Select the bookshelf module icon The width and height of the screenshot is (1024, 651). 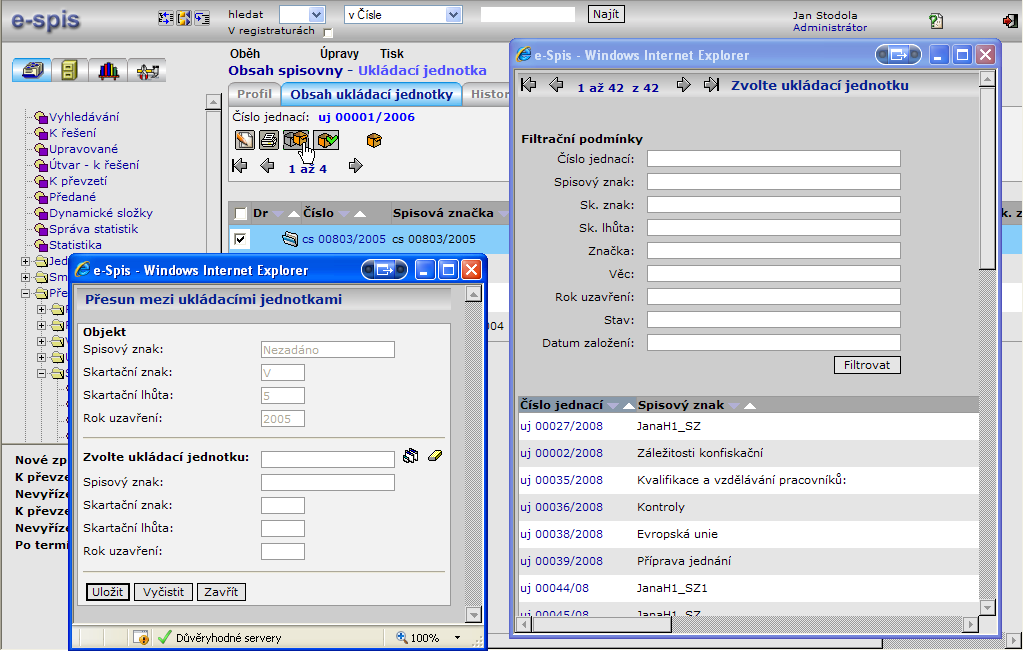click(x=108, y=70)
